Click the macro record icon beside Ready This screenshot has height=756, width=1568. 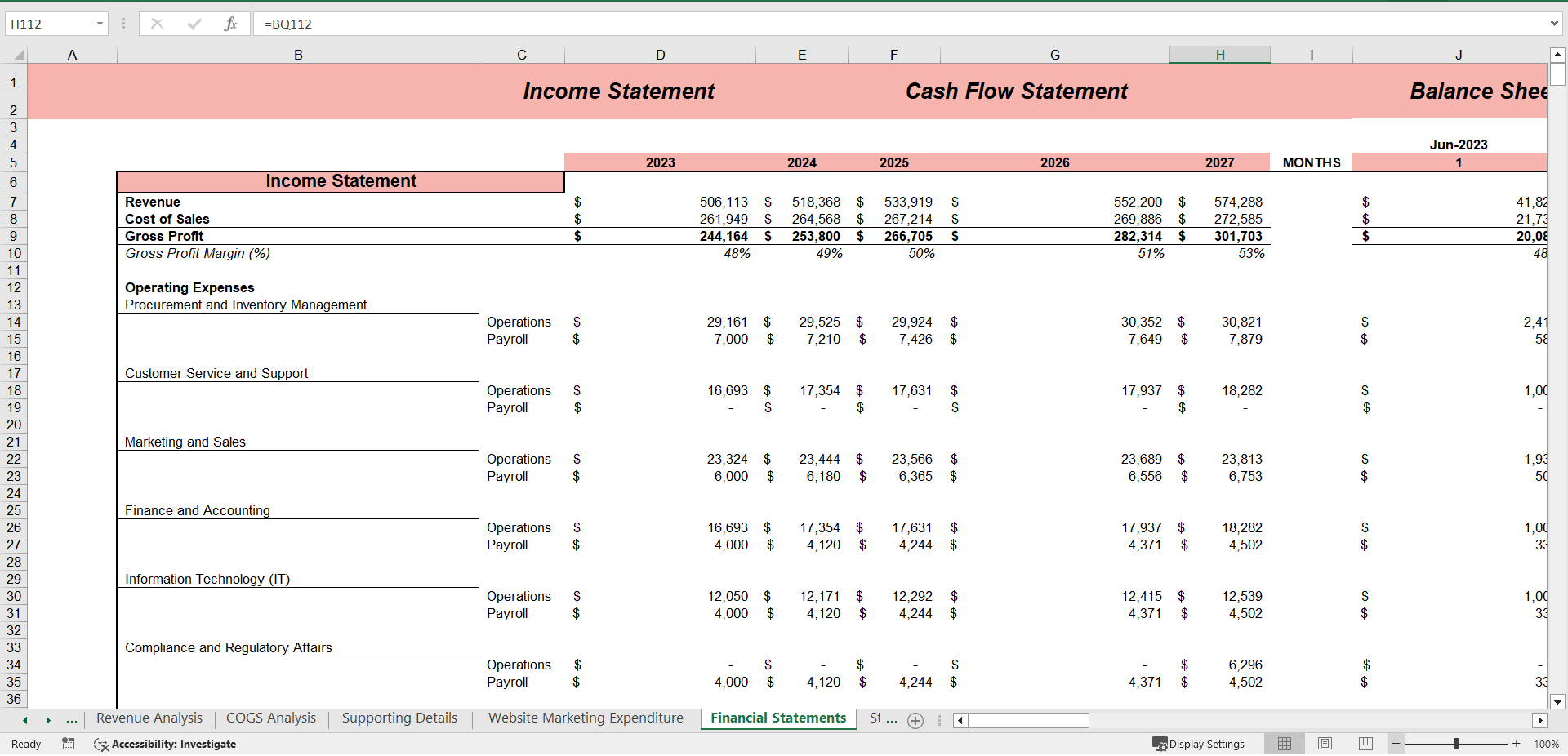coord(68,744)
